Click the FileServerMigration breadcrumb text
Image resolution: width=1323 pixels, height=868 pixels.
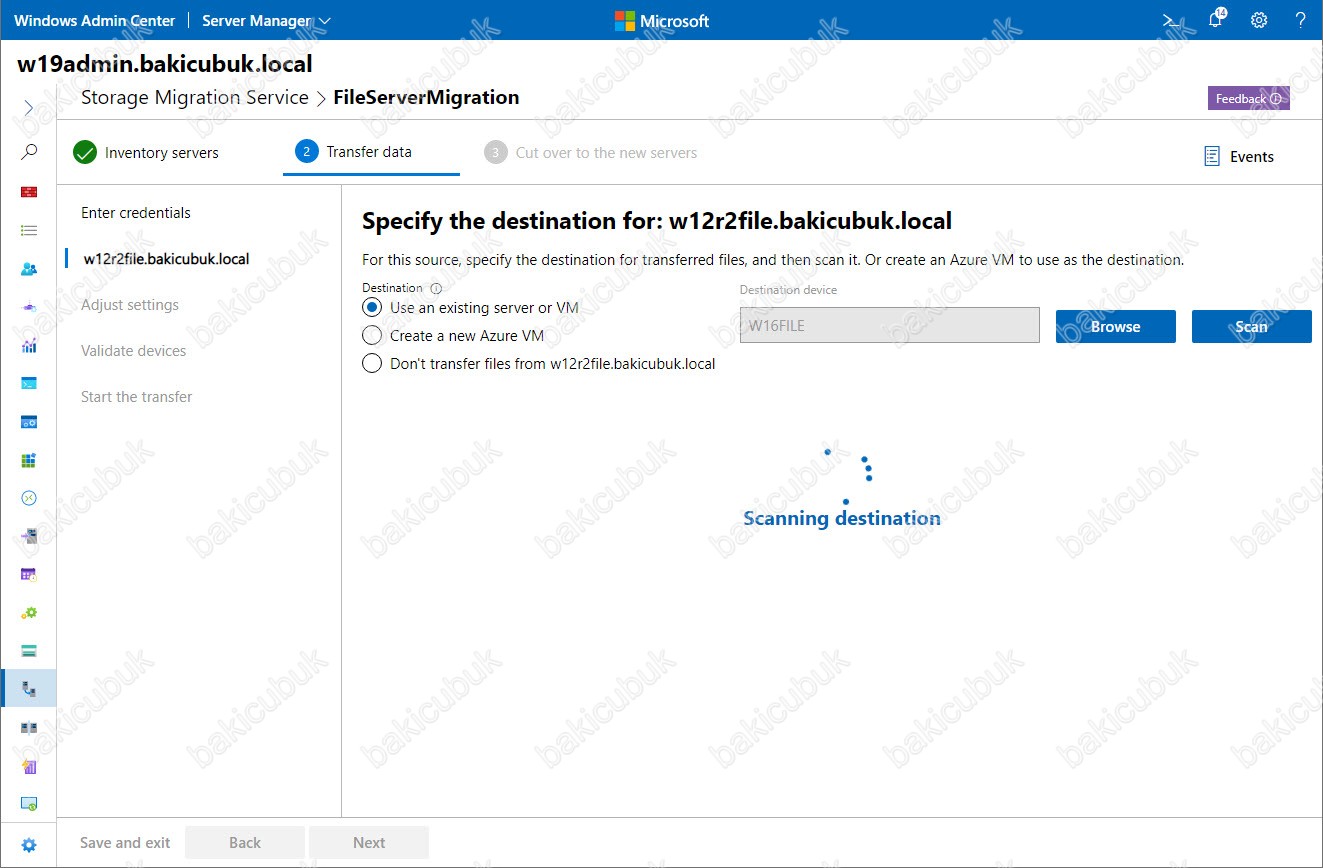point(426,97)
